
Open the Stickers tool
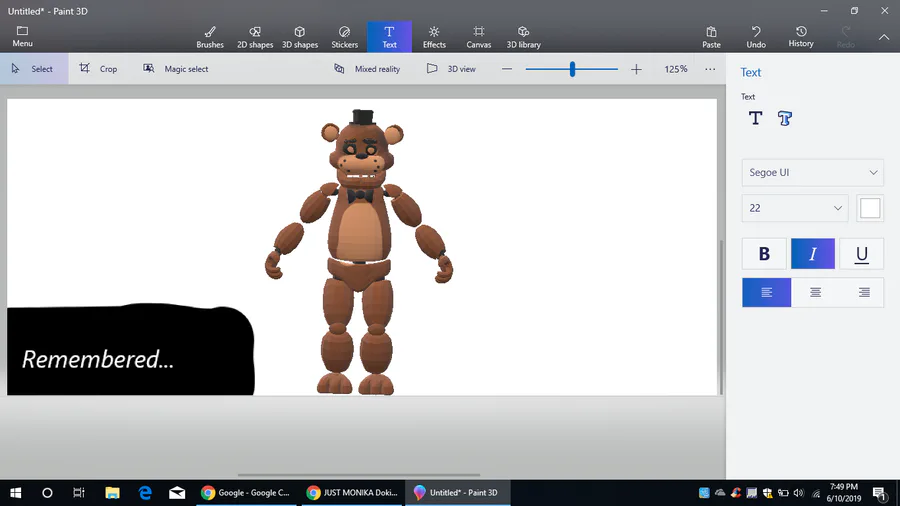(344, 37)
